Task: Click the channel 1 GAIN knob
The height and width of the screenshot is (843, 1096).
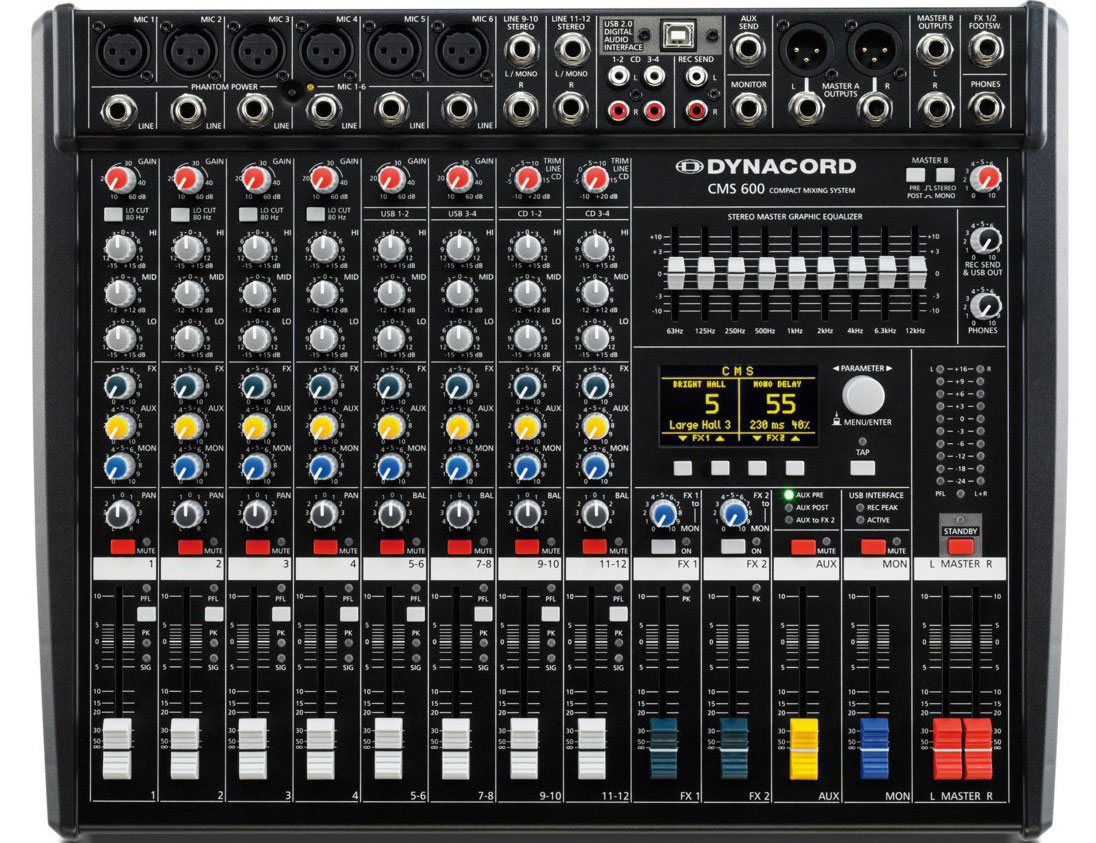Action: coord(122,180)
